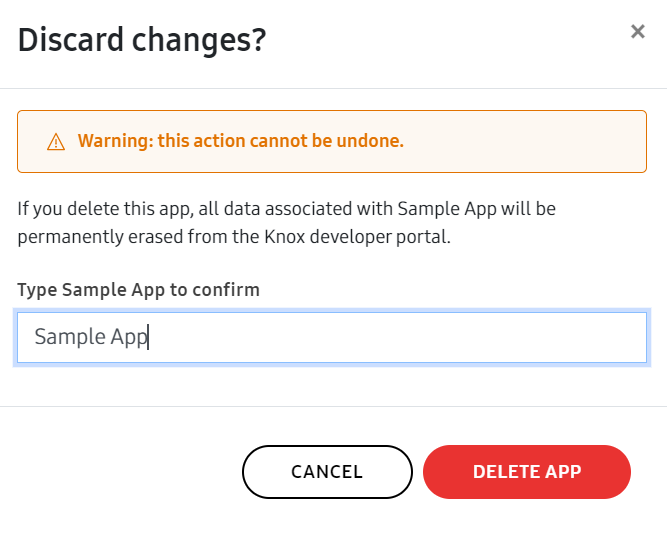Image resolution: width=667 pixels, height=534 pixels.
Task: Click the "cannot be undone" warning text
Action: tap(329, 141)
